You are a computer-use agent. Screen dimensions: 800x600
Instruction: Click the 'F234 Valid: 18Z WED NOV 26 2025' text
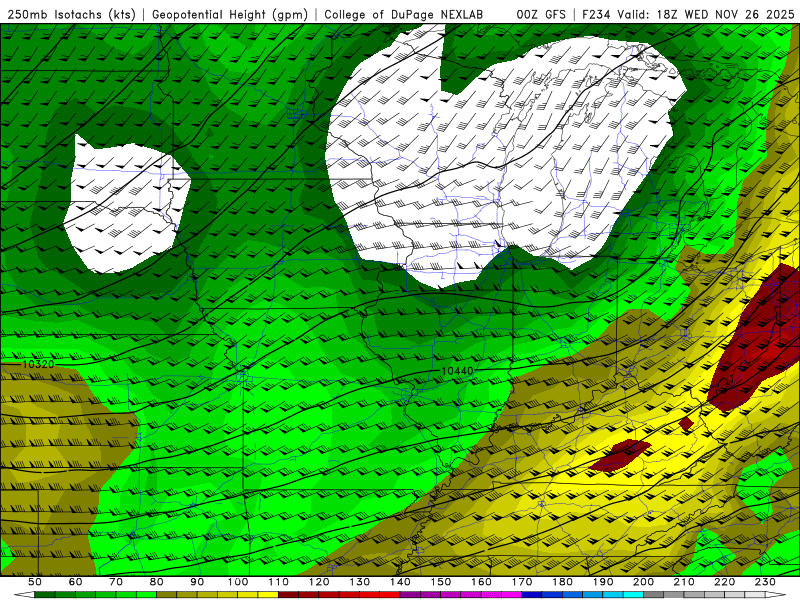[x=688, y=14]
